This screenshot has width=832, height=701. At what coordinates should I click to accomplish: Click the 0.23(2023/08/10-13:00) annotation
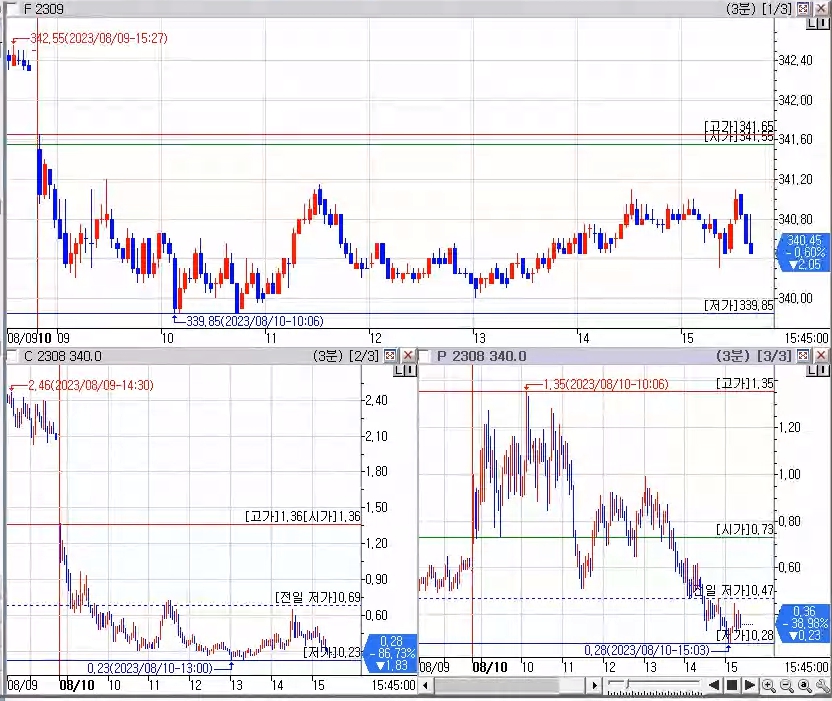tap(150, 668)
